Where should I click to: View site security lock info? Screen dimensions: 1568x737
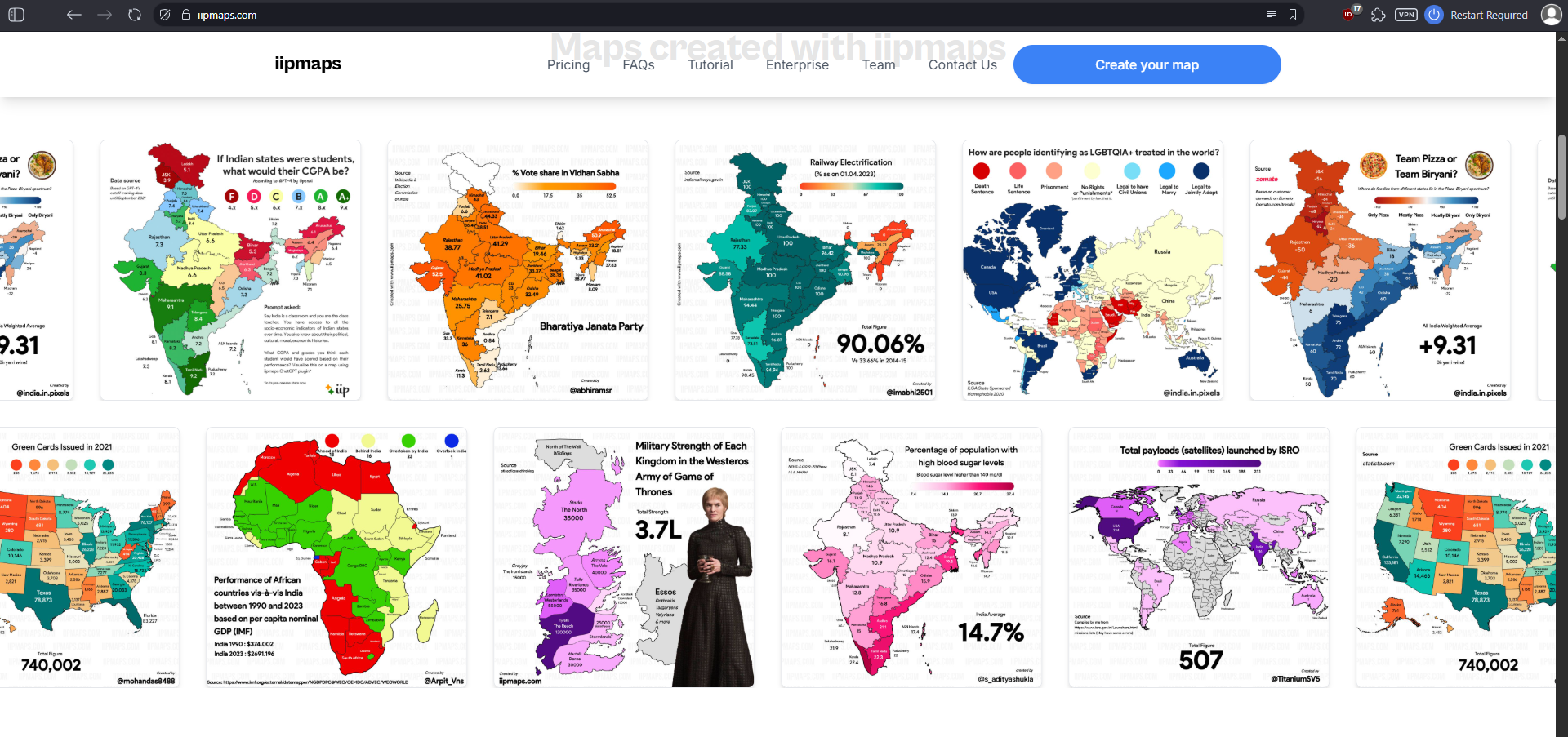coord(186,15)
